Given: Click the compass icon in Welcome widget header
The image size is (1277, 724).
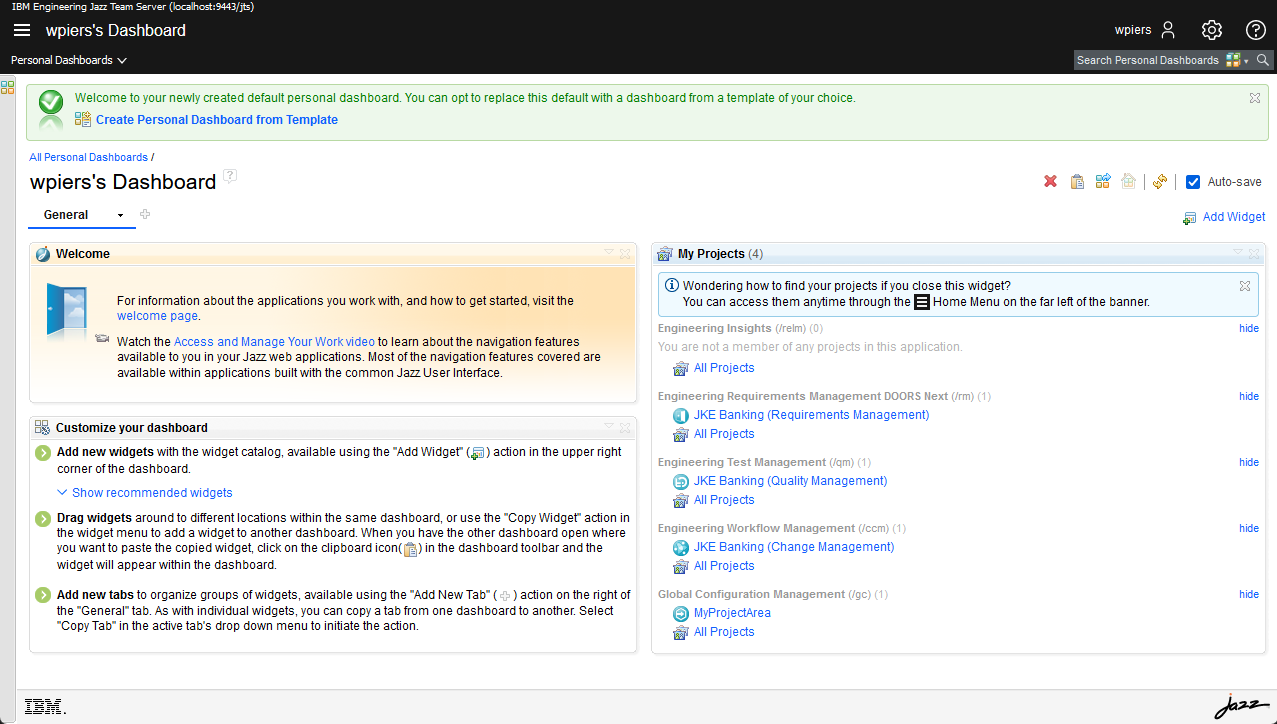Looking at the screenshot, I should coord(42,254).
